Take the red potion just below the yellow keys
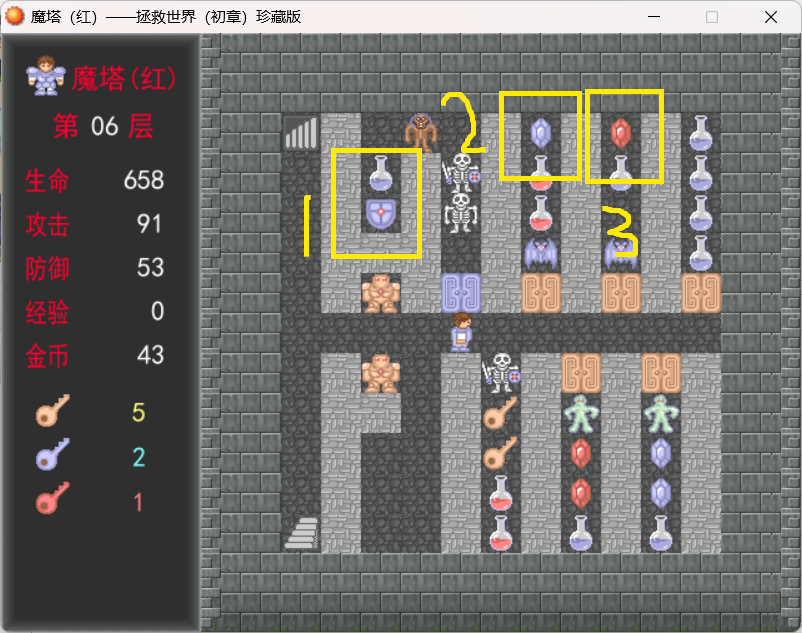This screenshot has width=802, height=633. (x=501, y=493)
